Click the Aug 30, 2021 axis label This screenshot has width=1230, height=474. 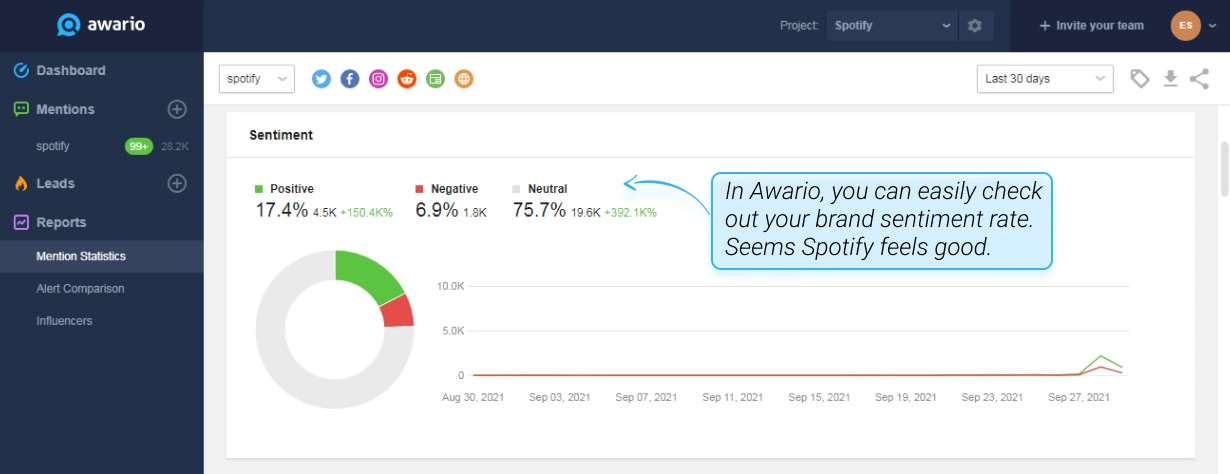point(473,397)
